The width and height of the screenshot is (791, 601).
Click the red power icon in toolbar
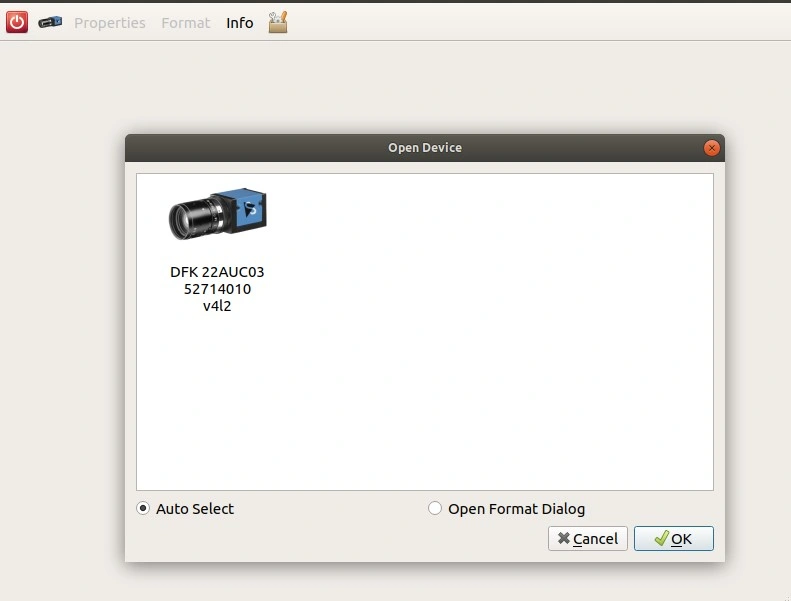tap(17, 22)
